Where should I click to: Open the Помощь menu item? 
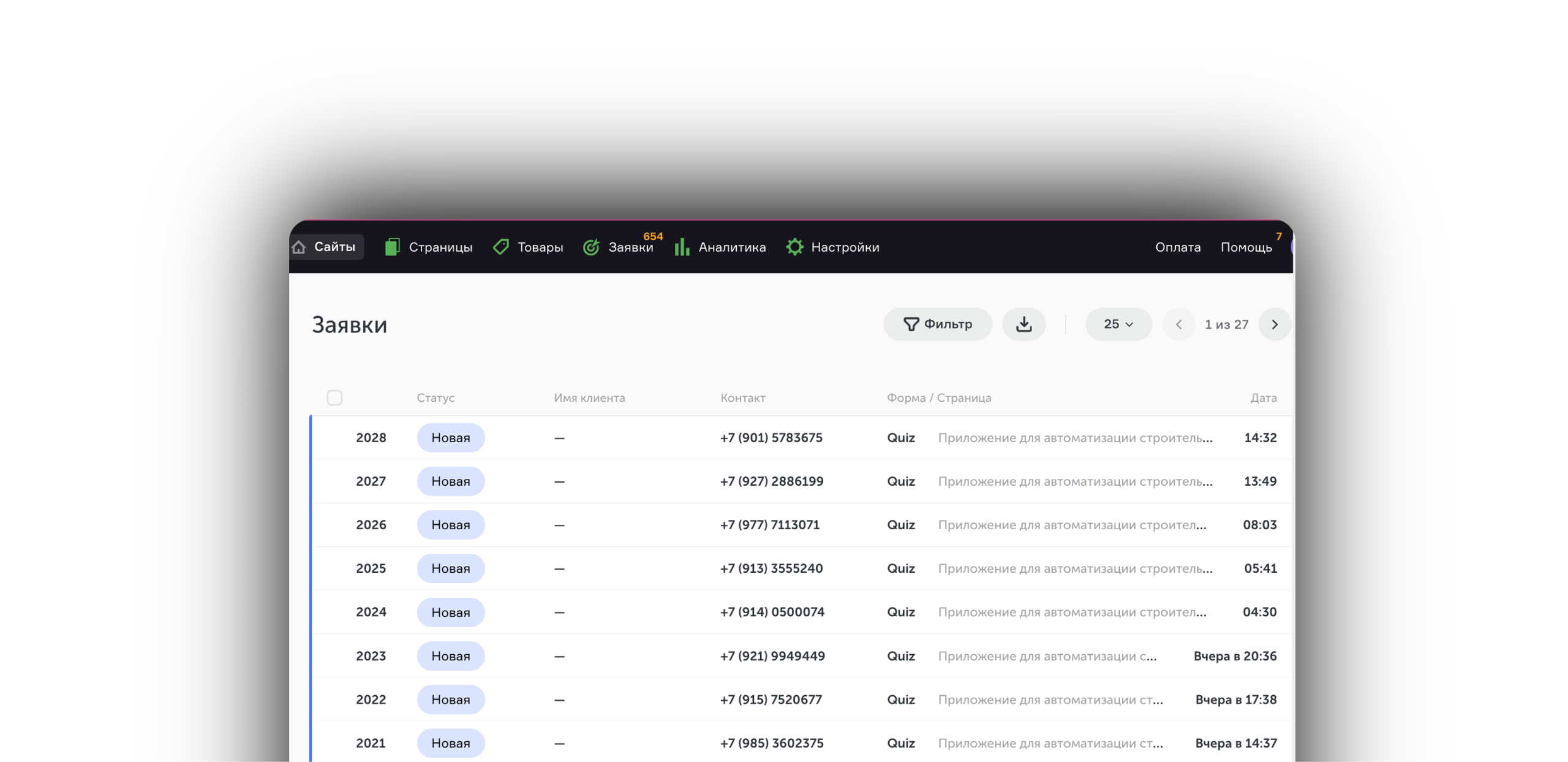pos(1246,247)
